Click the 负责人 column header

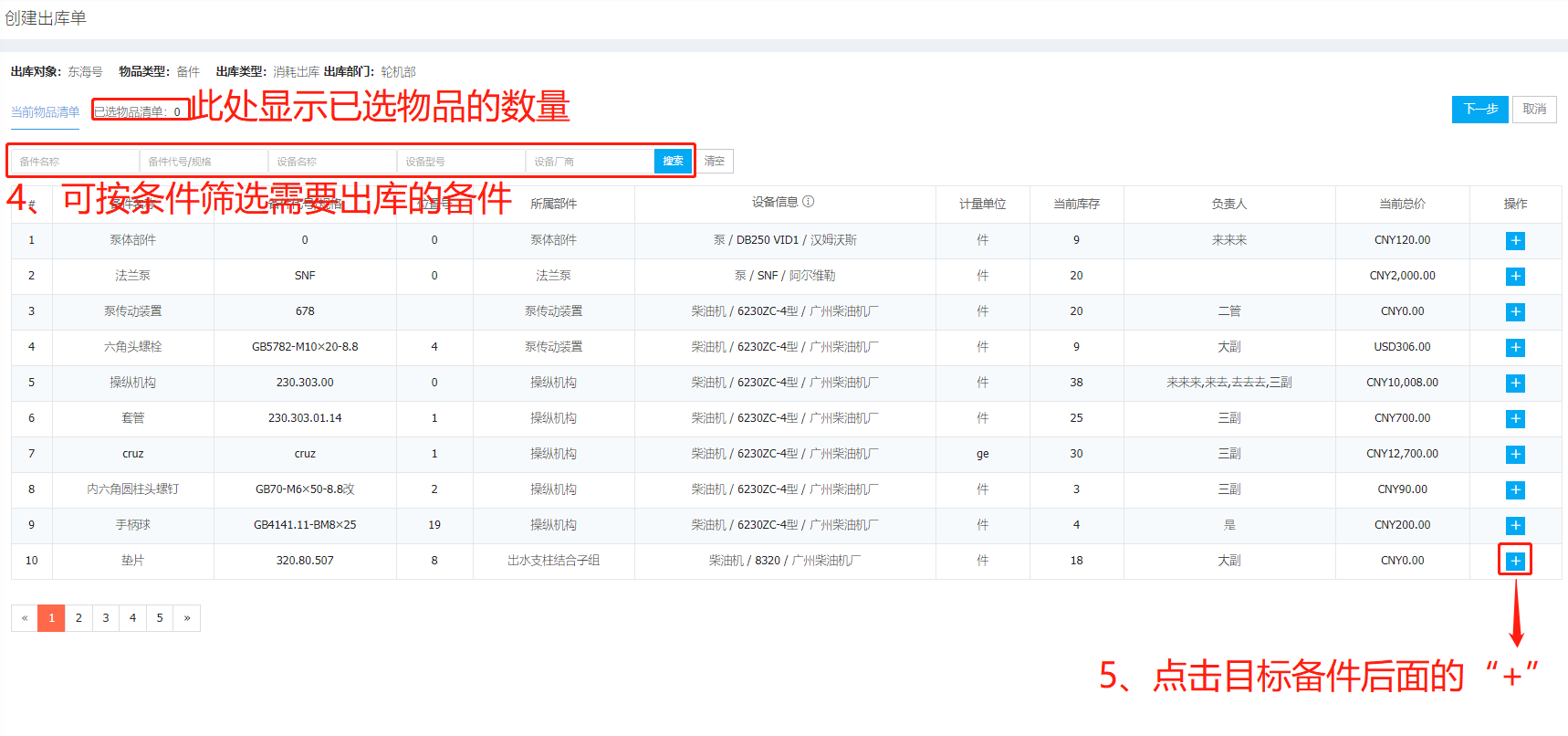[x=1228, y=204]
